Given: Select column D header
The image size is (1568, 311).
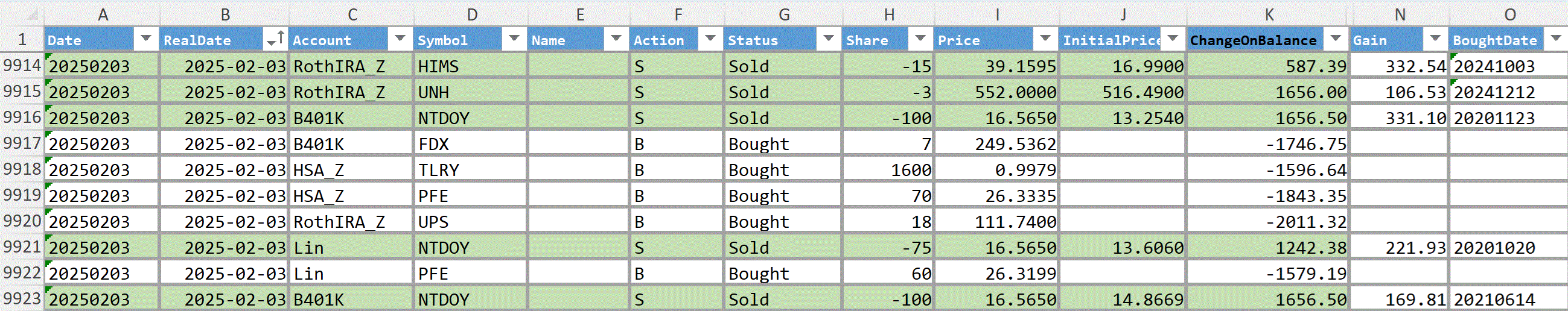Looking at the screenshot, I should coord(472,14).
